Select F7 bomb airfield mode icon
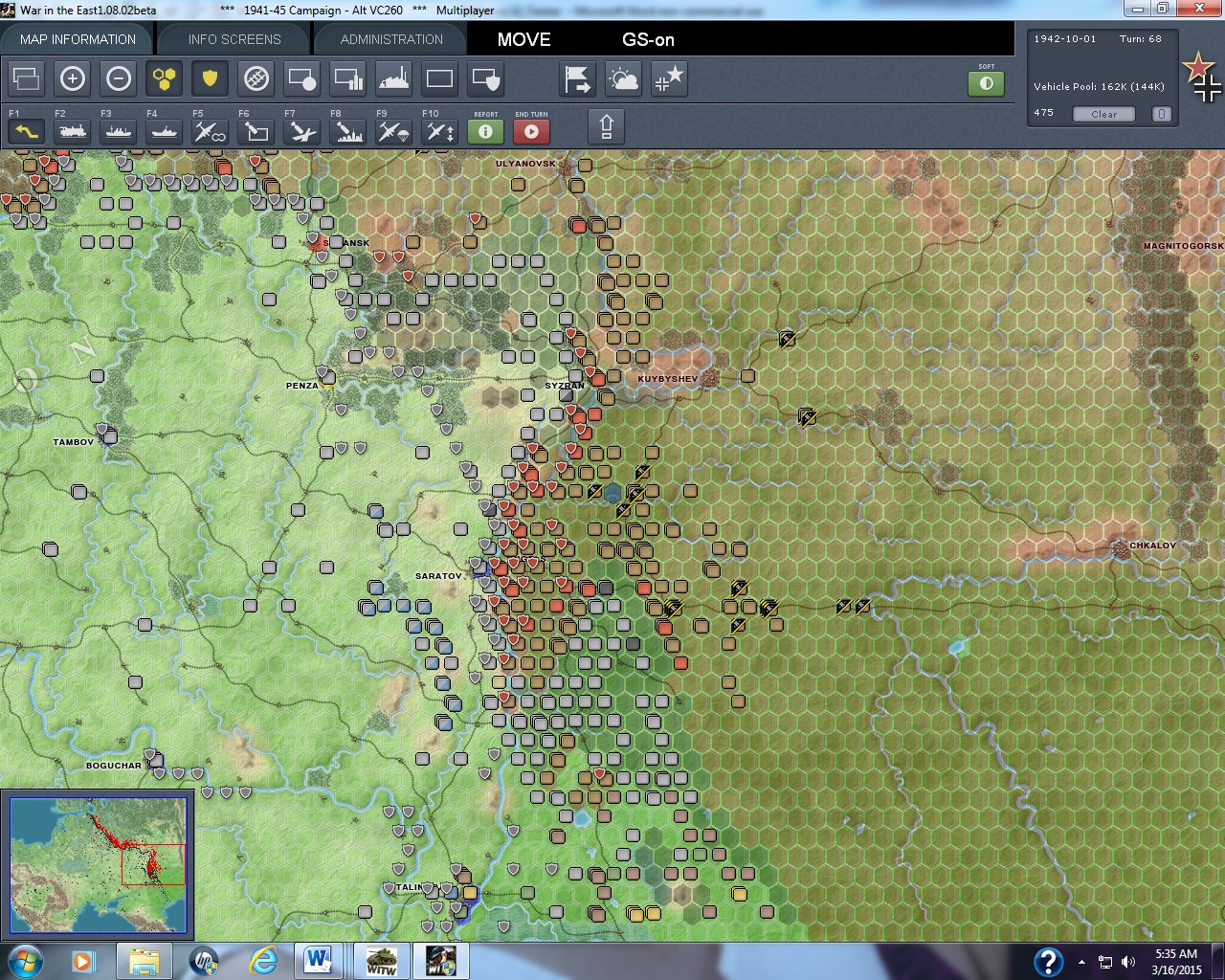This screenshot has width=1225, height=980. coord(302,130)
